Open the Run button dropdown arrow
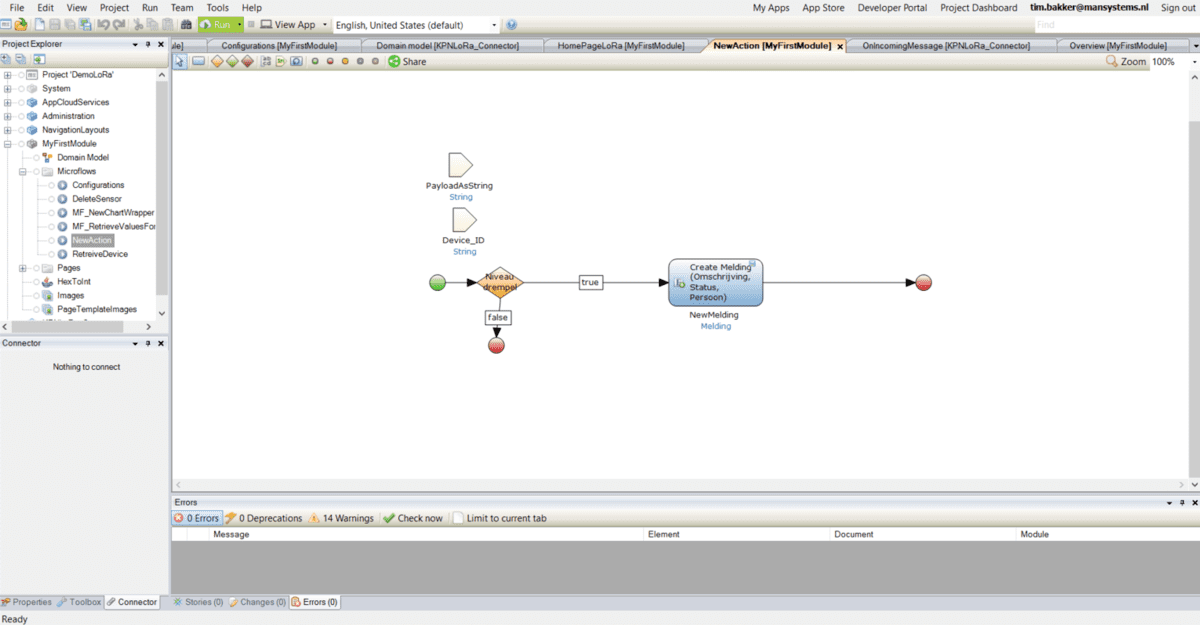 tap(240, 24)
